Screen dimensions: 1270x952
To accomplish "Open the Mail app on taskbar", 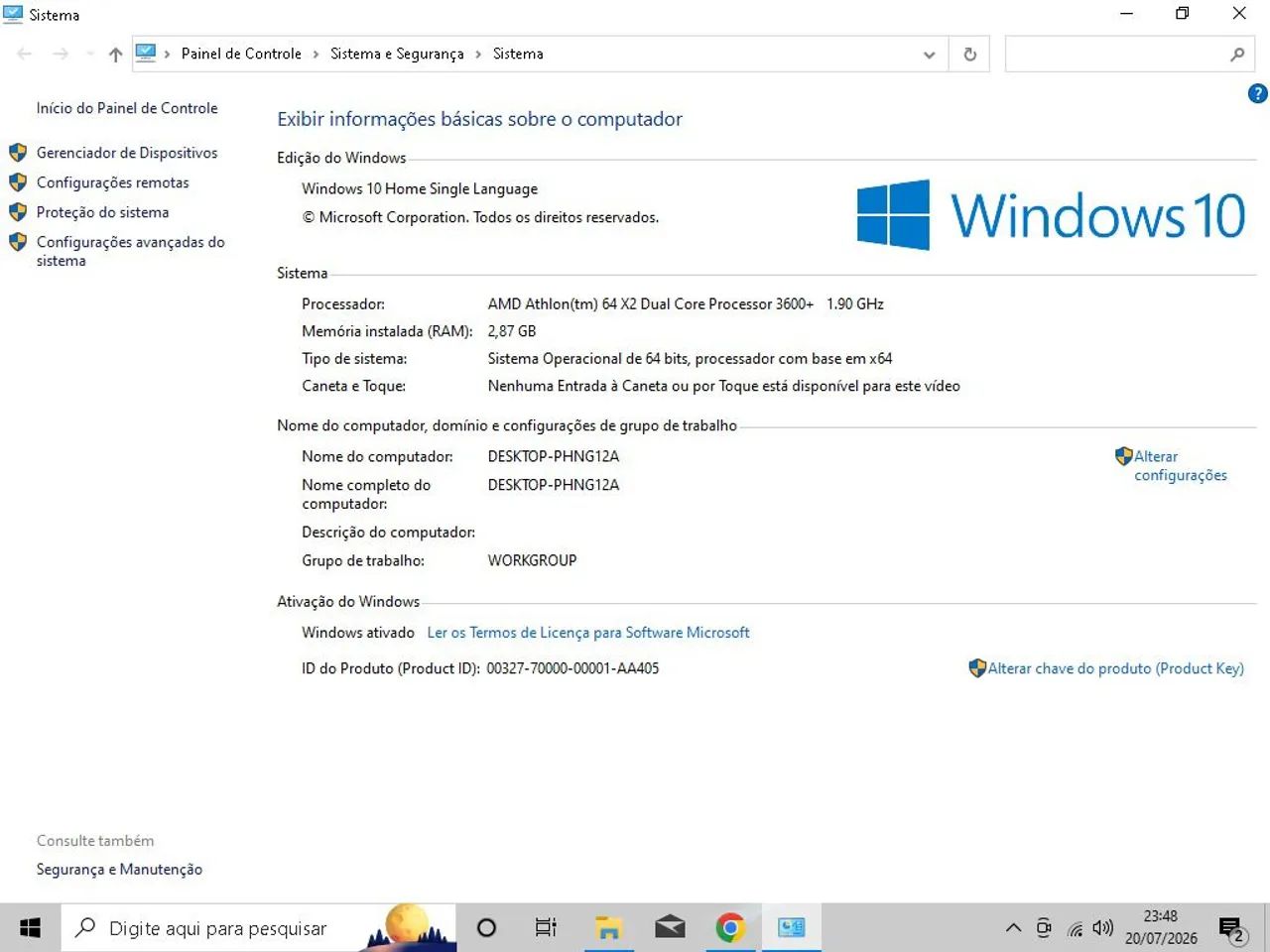I will pyautogui.click(x=670, y=928).
